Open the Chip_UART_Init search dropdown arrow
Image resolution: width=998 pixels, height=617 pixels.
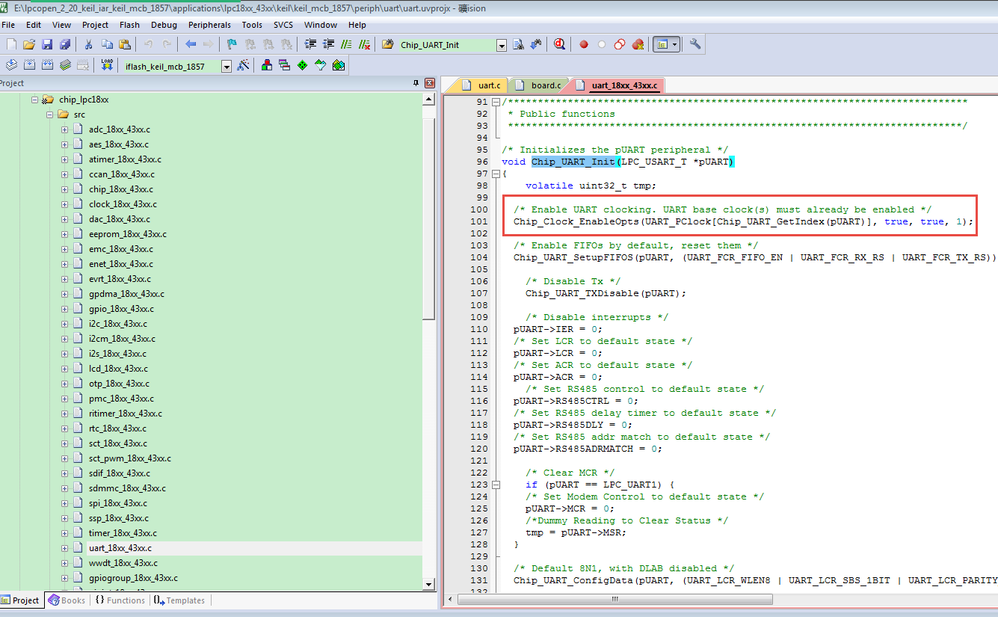click(502, 45)
